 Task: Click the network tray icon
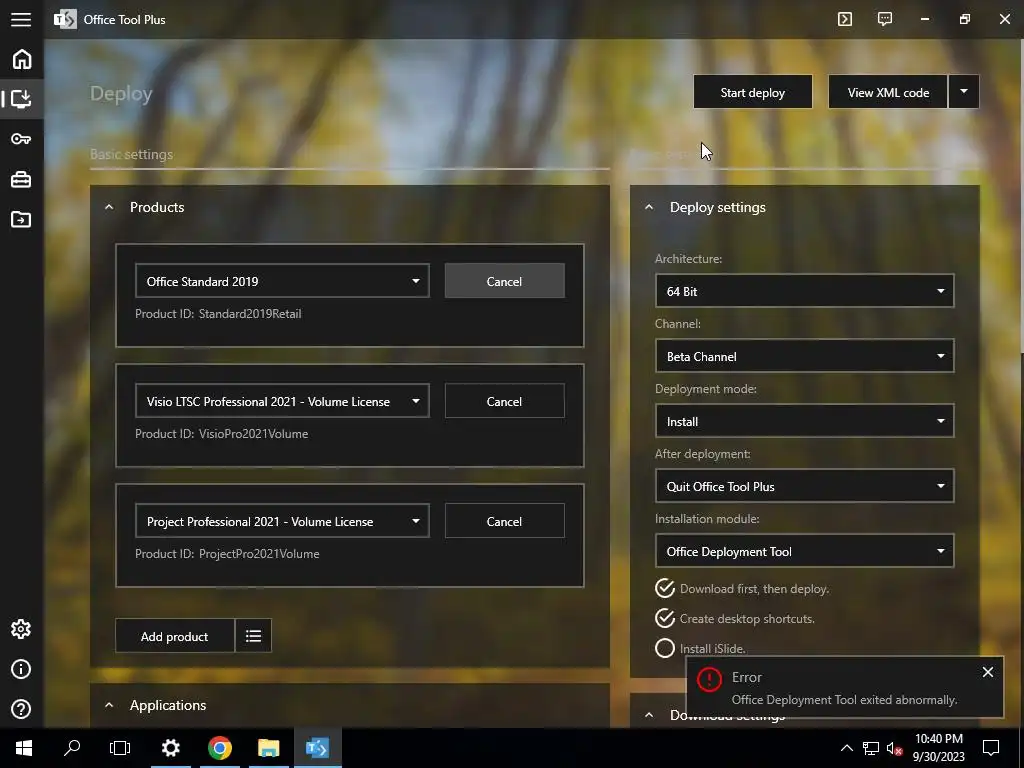[x=871, y=748]
